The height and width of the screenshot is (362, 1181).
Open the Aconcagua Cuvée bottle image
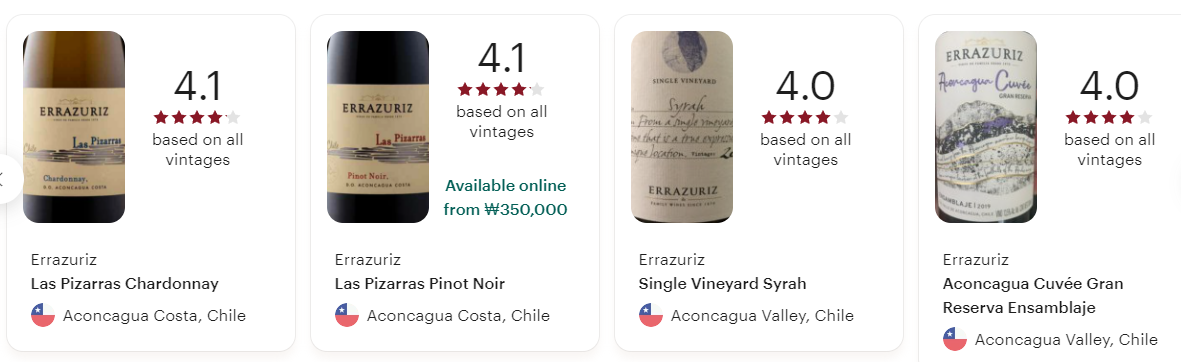click(x=986, y=127)
